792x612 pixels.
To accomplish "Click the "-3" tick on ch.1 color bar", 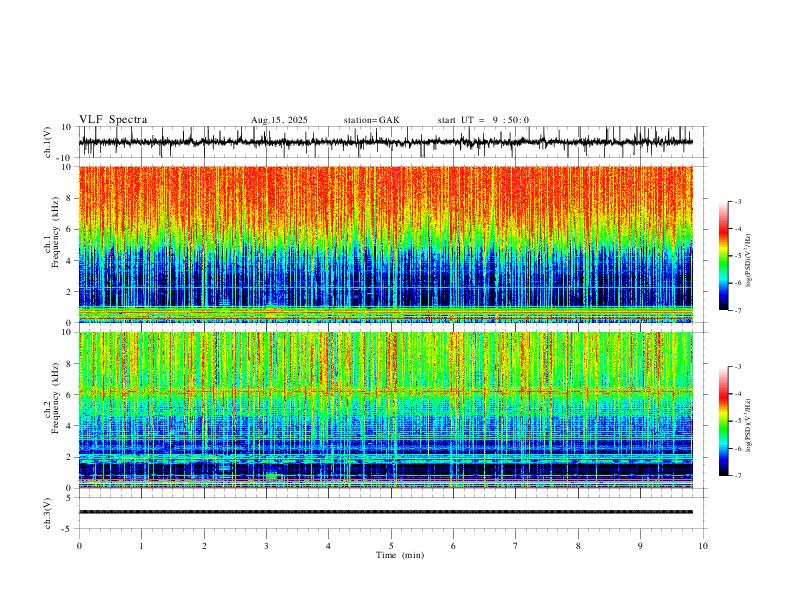I will click(737, 201).
